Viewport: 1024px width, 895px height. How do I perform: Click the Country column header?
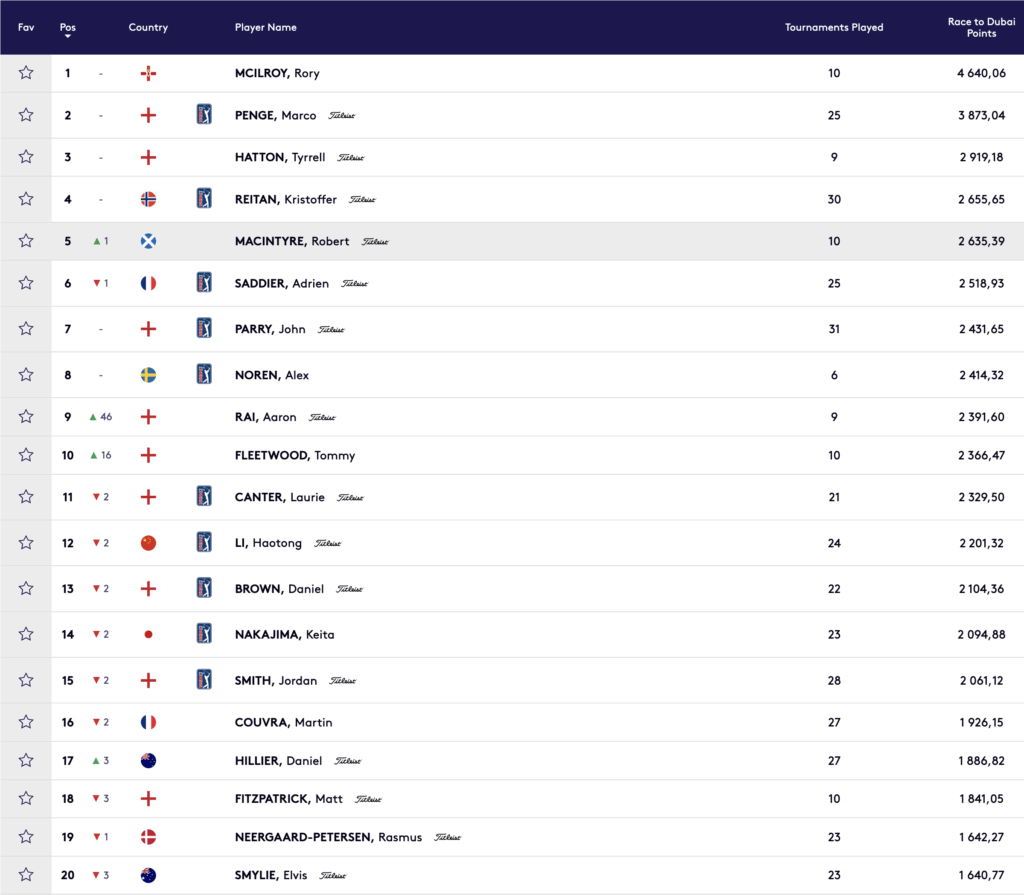tap(148, 27)
